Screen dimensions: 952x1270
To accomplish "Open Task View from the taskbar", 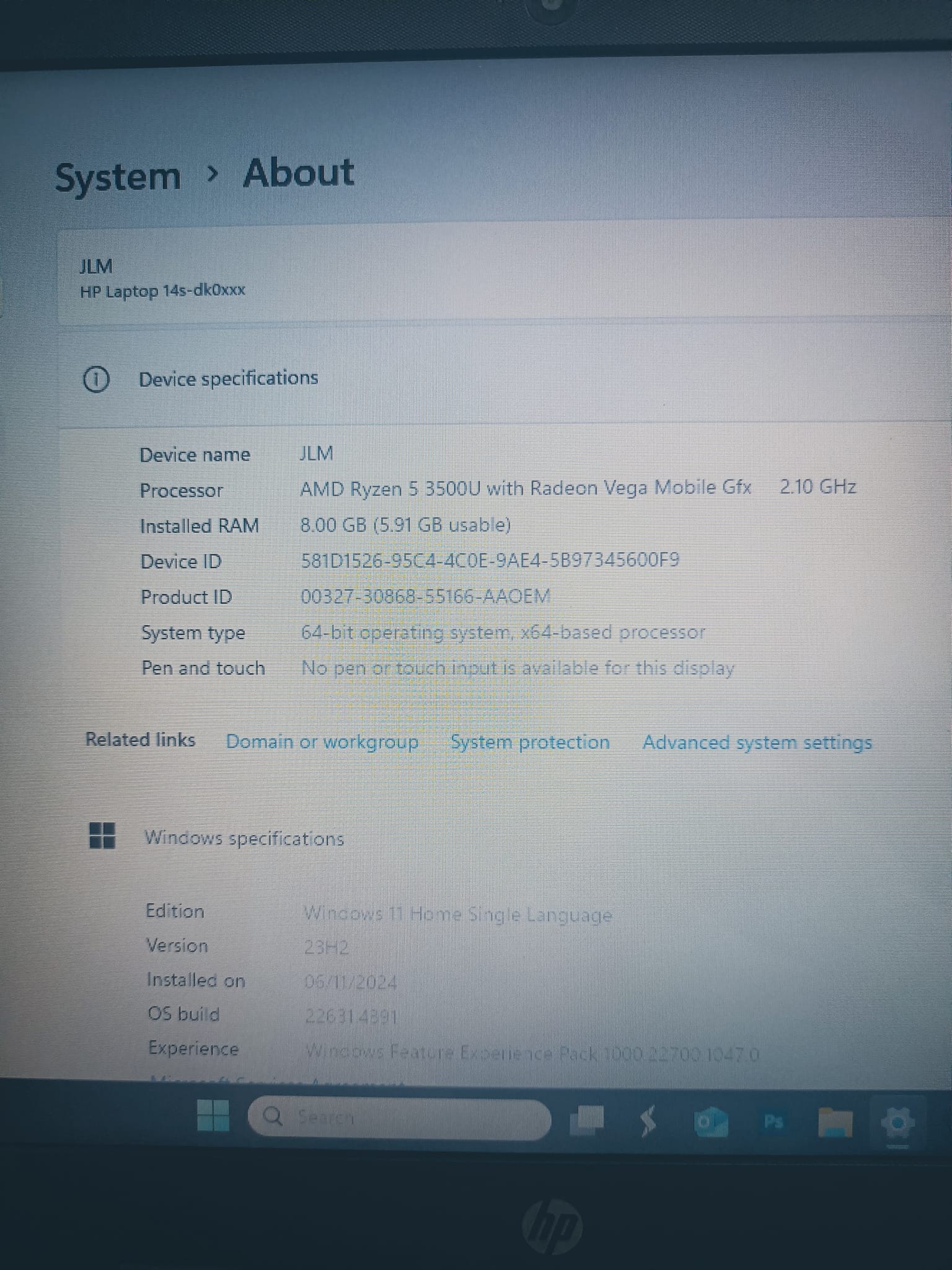I will 586,1119.
